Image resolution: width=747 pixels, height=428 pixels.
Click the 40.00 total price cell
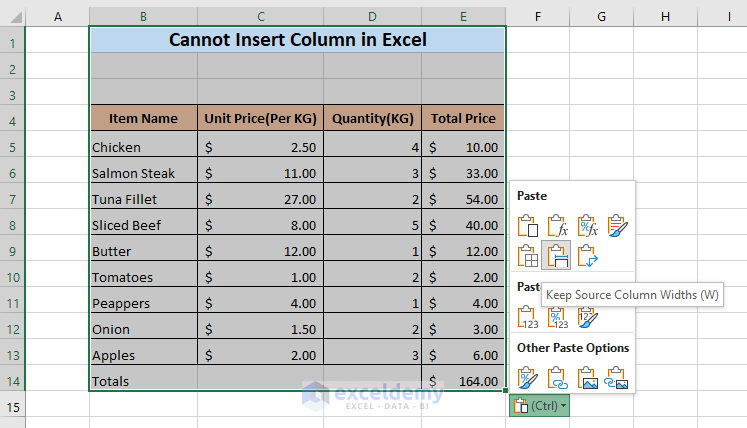pos(463,222)
